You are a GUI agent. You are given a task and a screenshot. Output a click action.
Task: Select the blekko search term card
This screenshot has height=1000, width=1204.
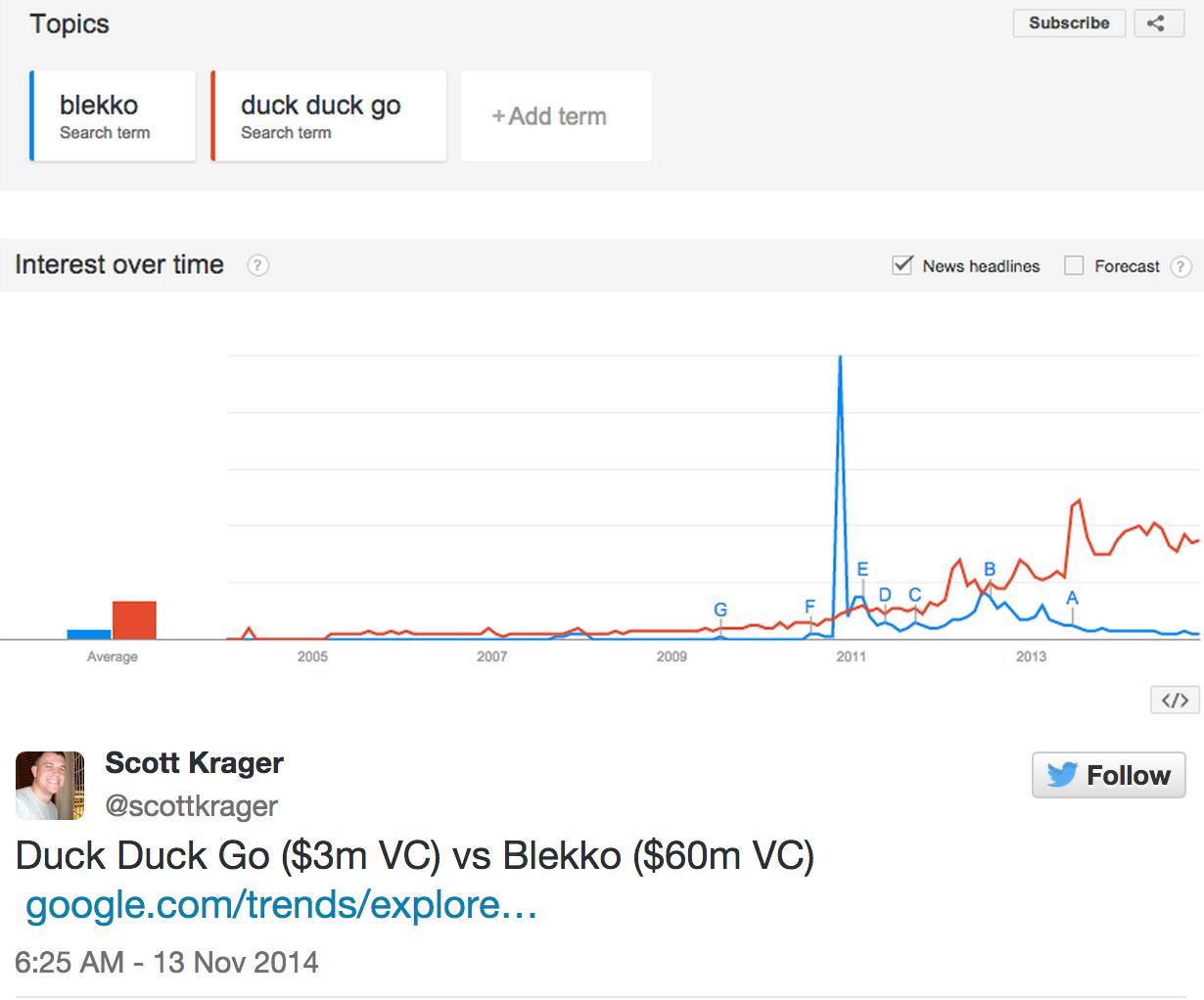(x=114, y=116)
